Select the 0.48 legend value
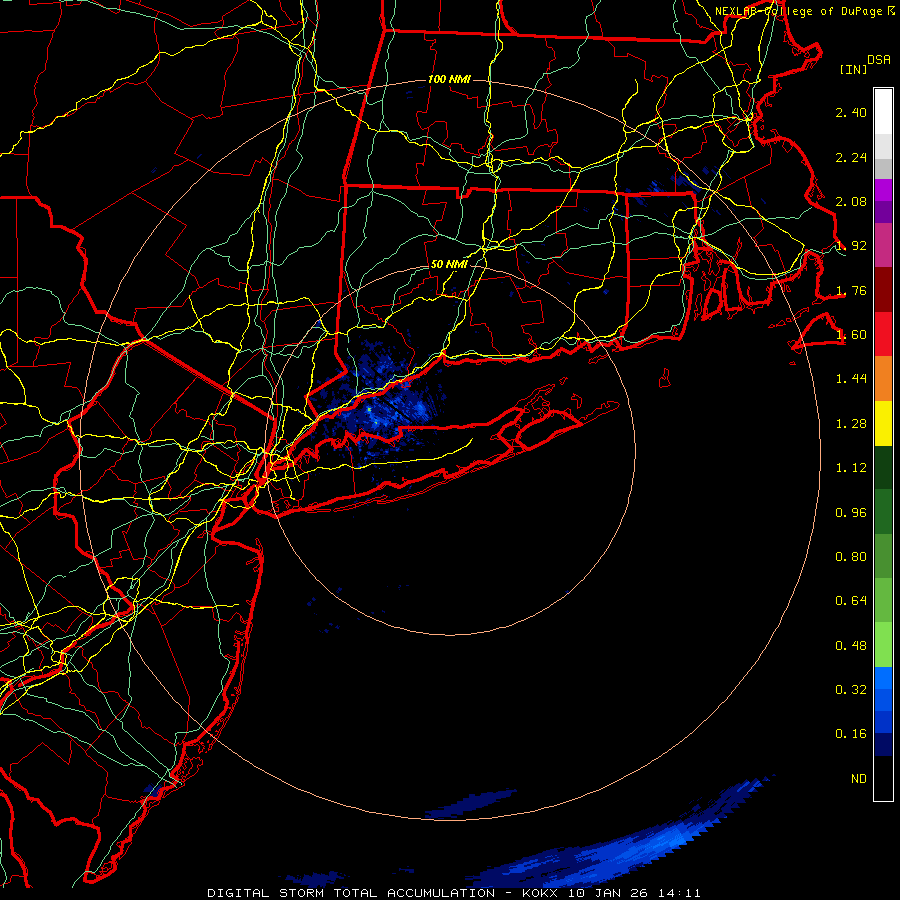 click(851, 646)
